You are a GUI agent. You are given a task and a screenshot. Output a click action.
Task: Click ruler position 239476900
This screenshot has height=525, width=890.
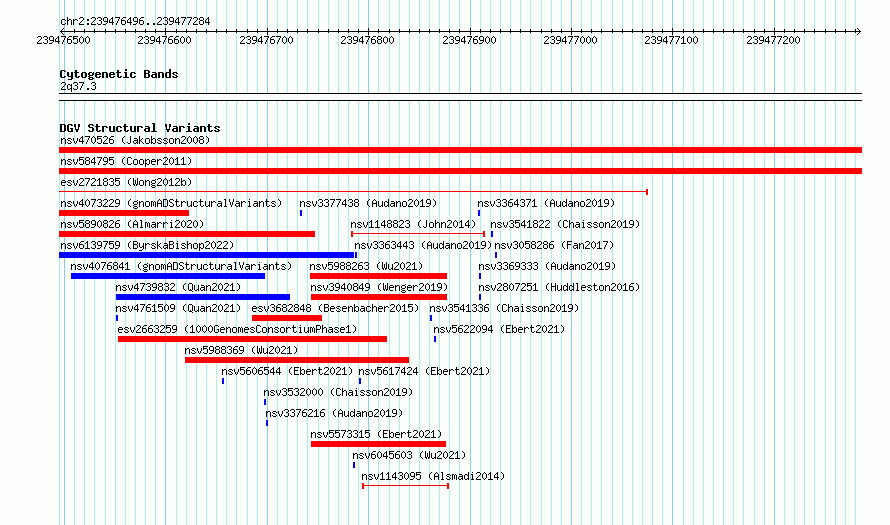pos(469,40)
